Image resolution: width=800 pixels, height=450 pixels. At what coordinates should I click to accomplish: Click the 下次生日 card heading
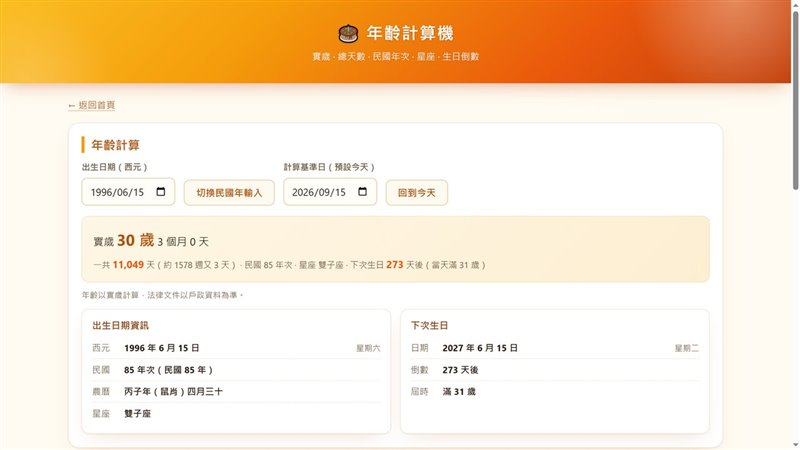(x=429, y=326)
